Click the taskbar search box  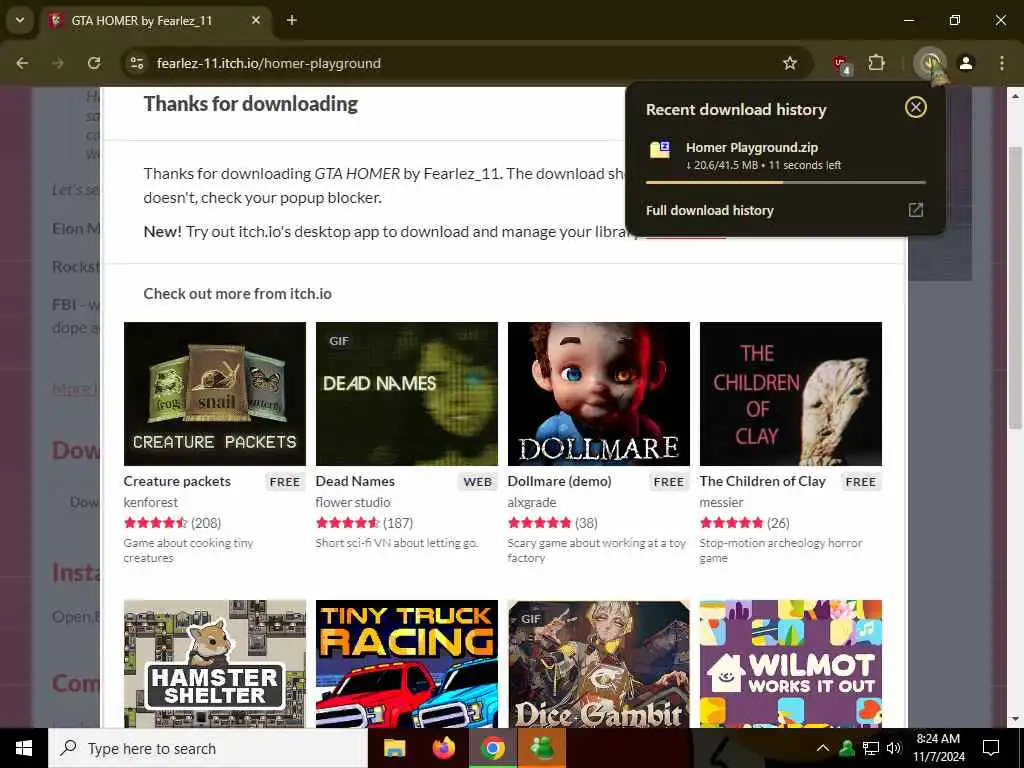coord(208,748)
